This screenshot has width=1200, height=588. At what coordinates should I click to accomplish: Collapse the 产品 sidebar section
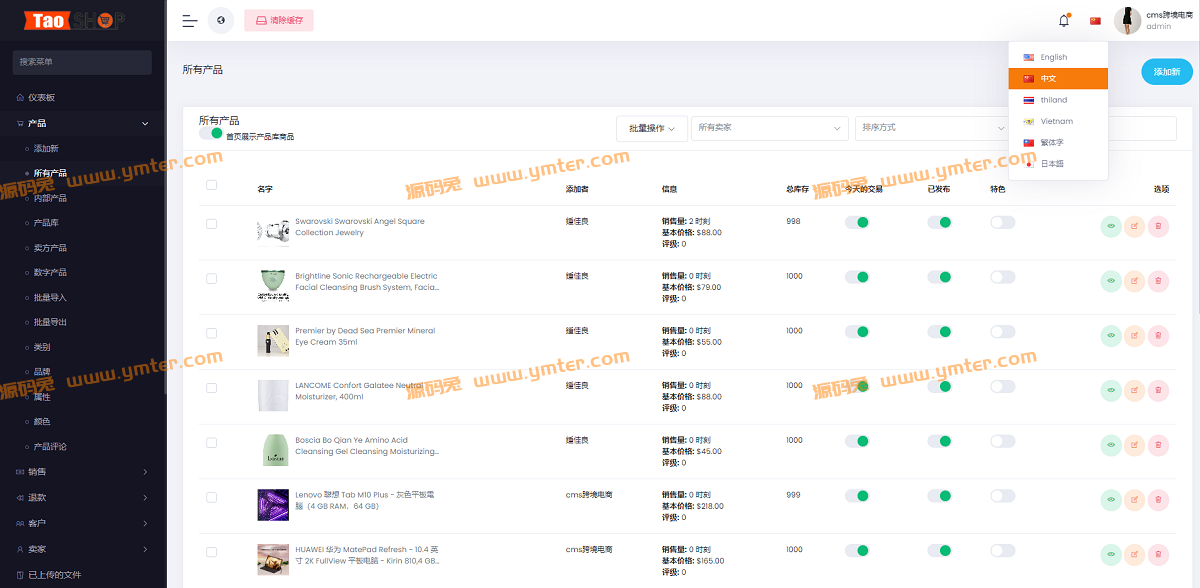pos(83,123)
